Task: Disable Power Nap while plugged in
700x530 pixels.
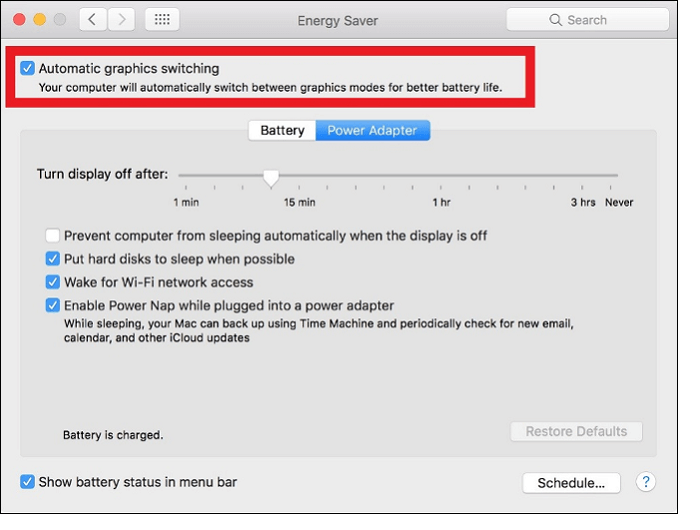Action: (52, 305)
